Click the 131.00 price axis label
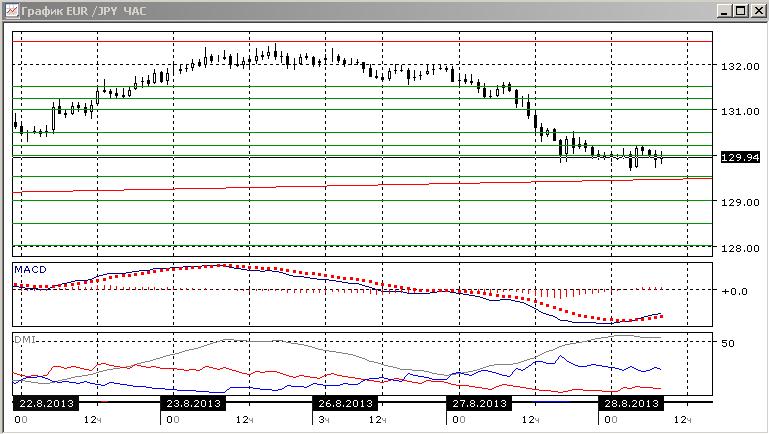The image size is (769, 434). tap(740, 111)
